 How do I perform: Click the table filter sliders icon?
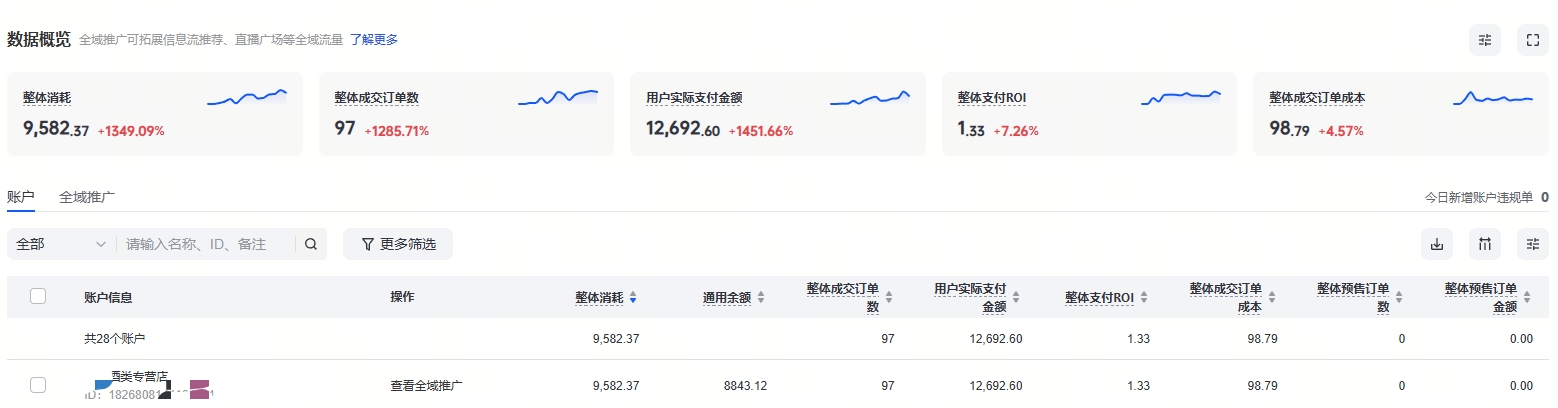click(1532, 244)
